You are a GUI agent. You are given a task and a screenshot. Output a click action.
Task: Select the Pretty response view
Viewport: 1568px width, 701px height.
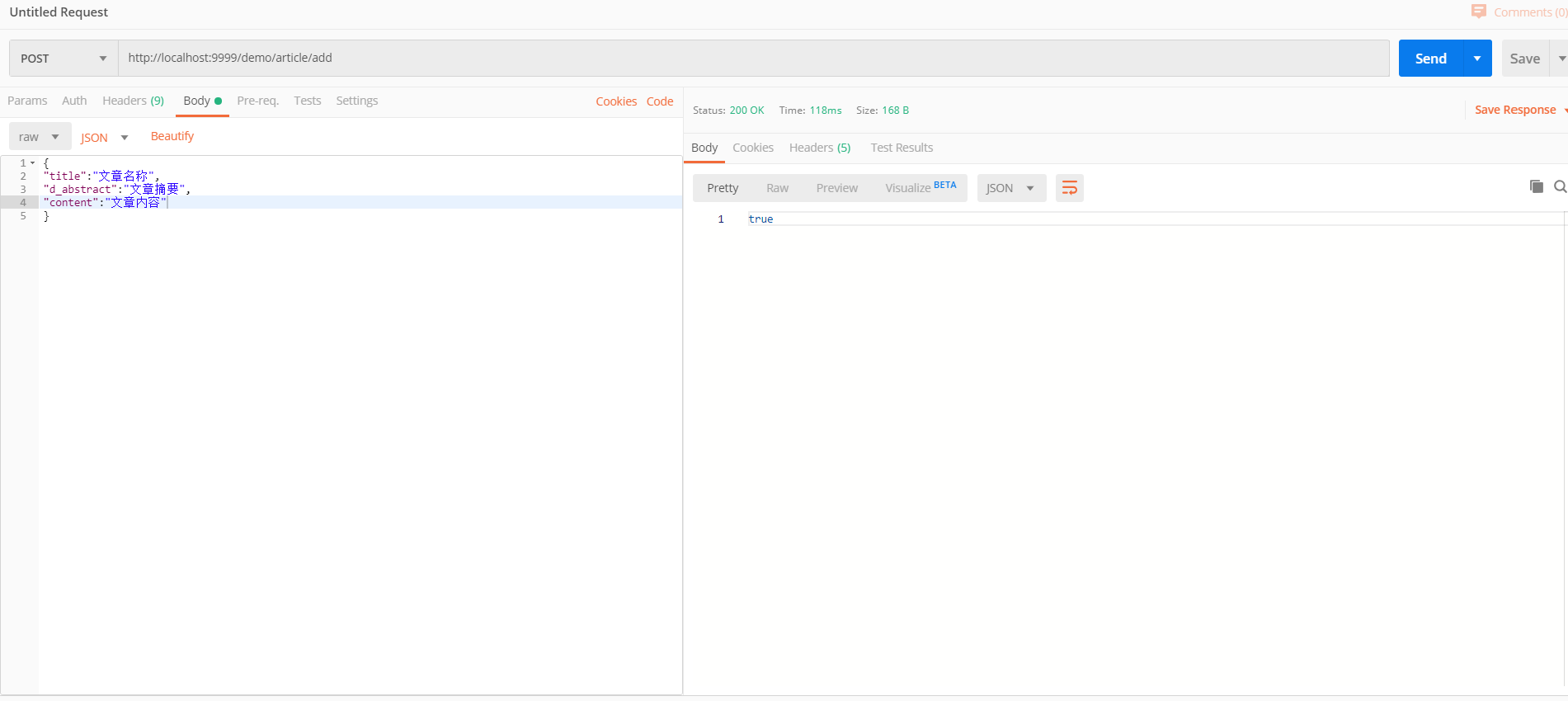coord(723,188)
